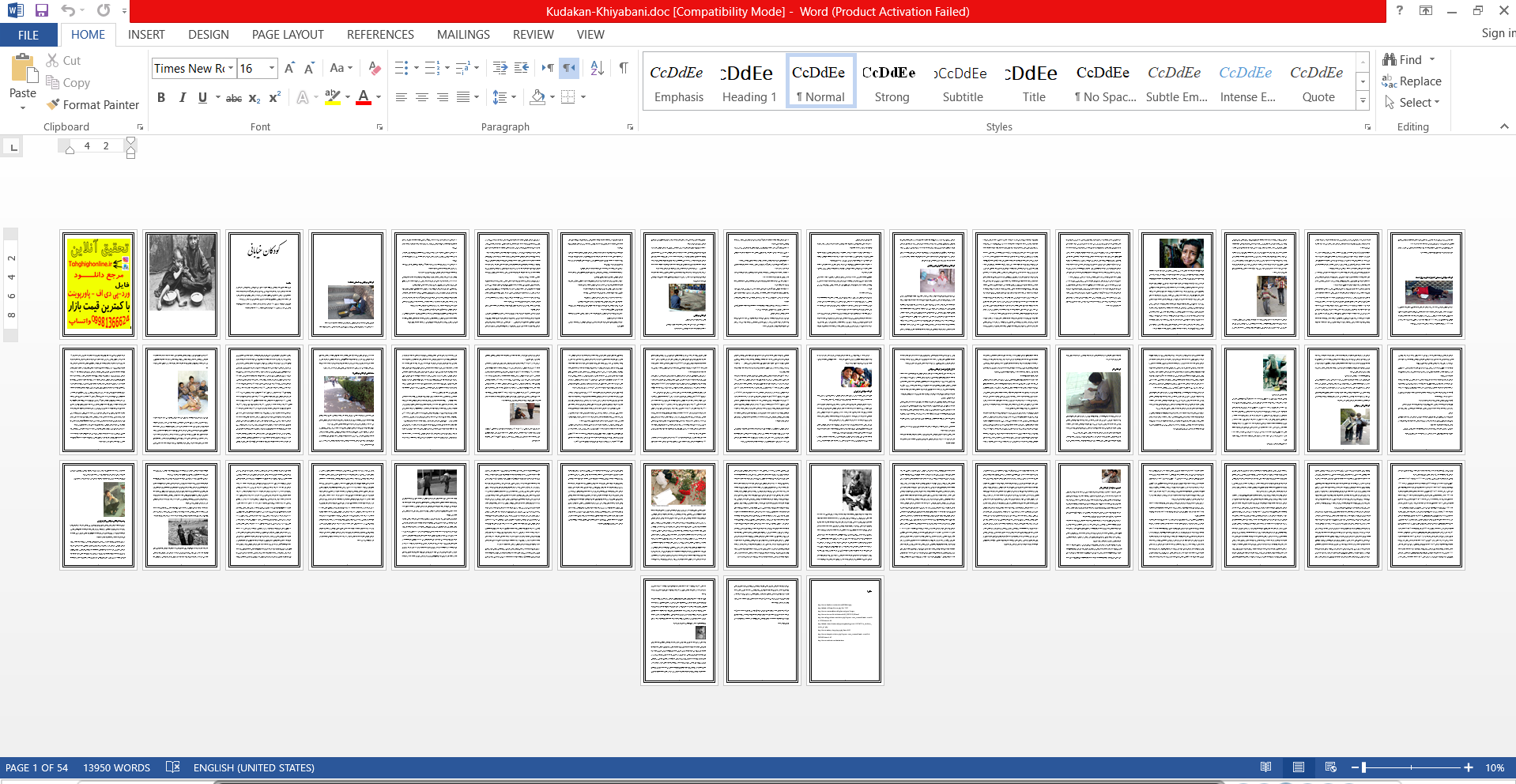This screenshot has height=784, width=1516.
Task: Align text right
Action: point(443,97)
